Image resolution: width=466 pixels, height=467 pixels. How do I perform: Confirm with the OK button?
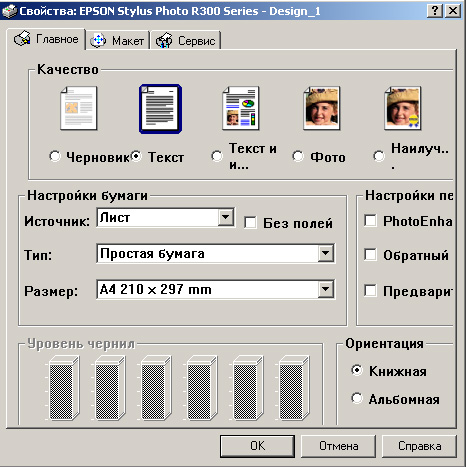point(257,446)
